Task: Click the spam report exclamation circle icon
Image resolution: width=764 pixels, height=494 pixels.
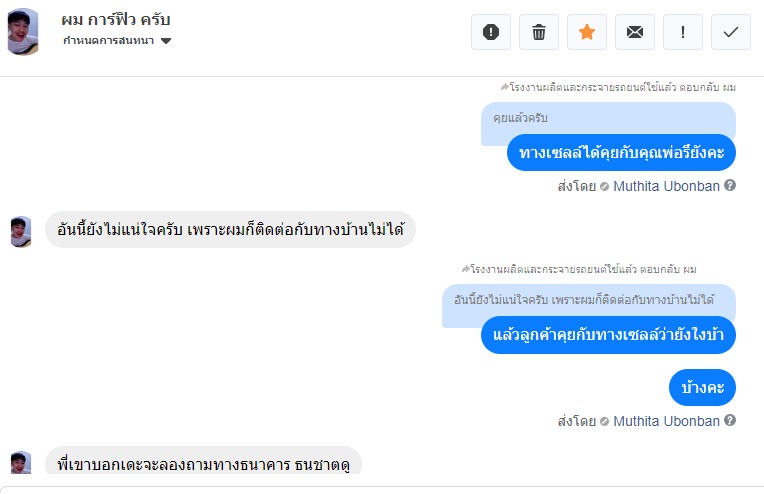Action: click(x=491, y=32)
